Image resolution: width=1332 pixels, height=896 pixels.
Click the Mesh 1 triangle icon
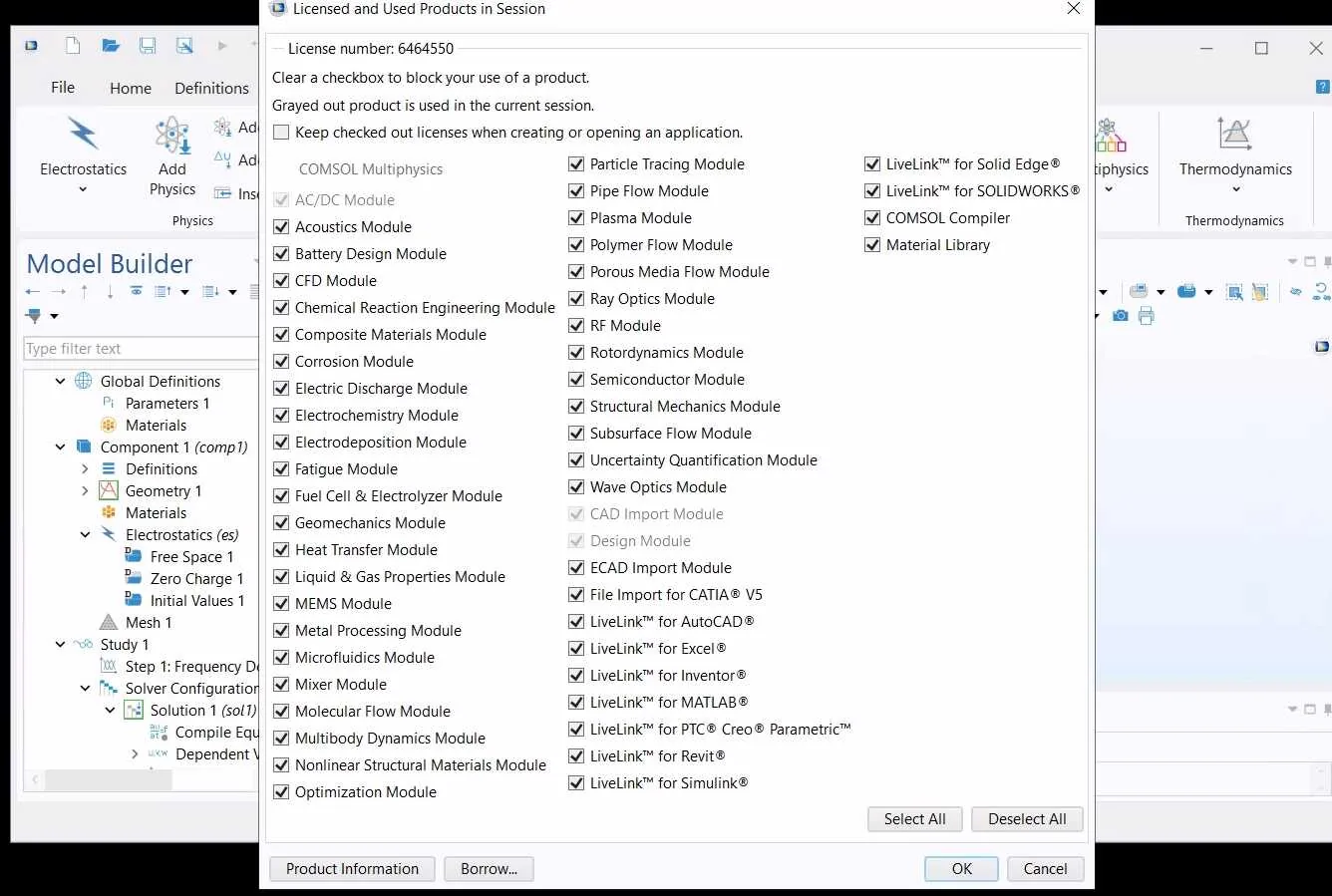109,622
